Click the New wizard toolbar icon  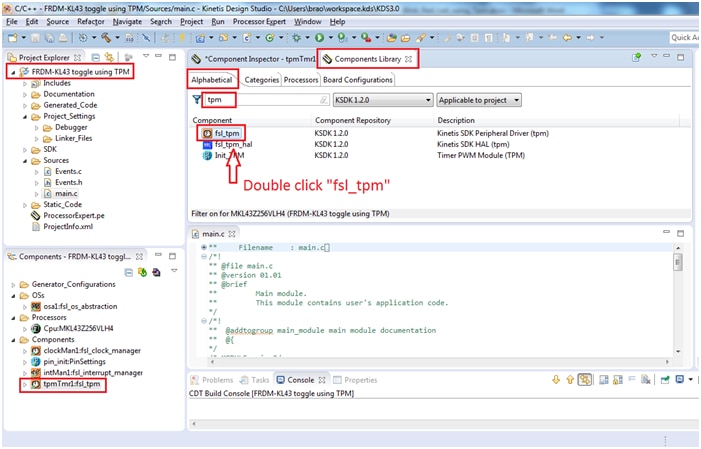click(13, 38)
